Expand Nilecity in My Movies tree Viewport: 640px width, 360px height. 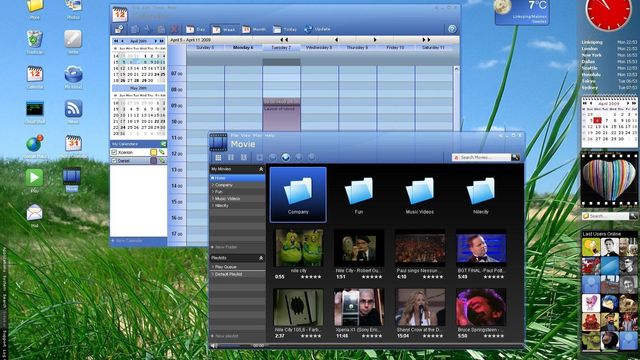[213, 206]
